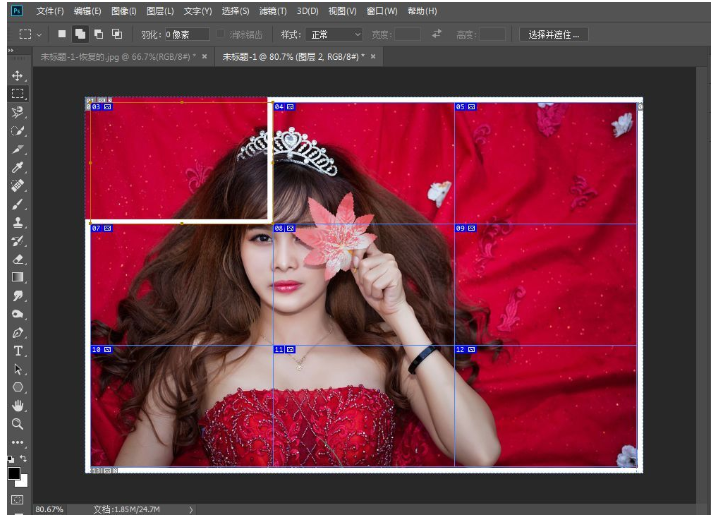Viewport: 713px width, 516px height.
Task: Expand the status bar info arrow
Action: pos(190,509)
